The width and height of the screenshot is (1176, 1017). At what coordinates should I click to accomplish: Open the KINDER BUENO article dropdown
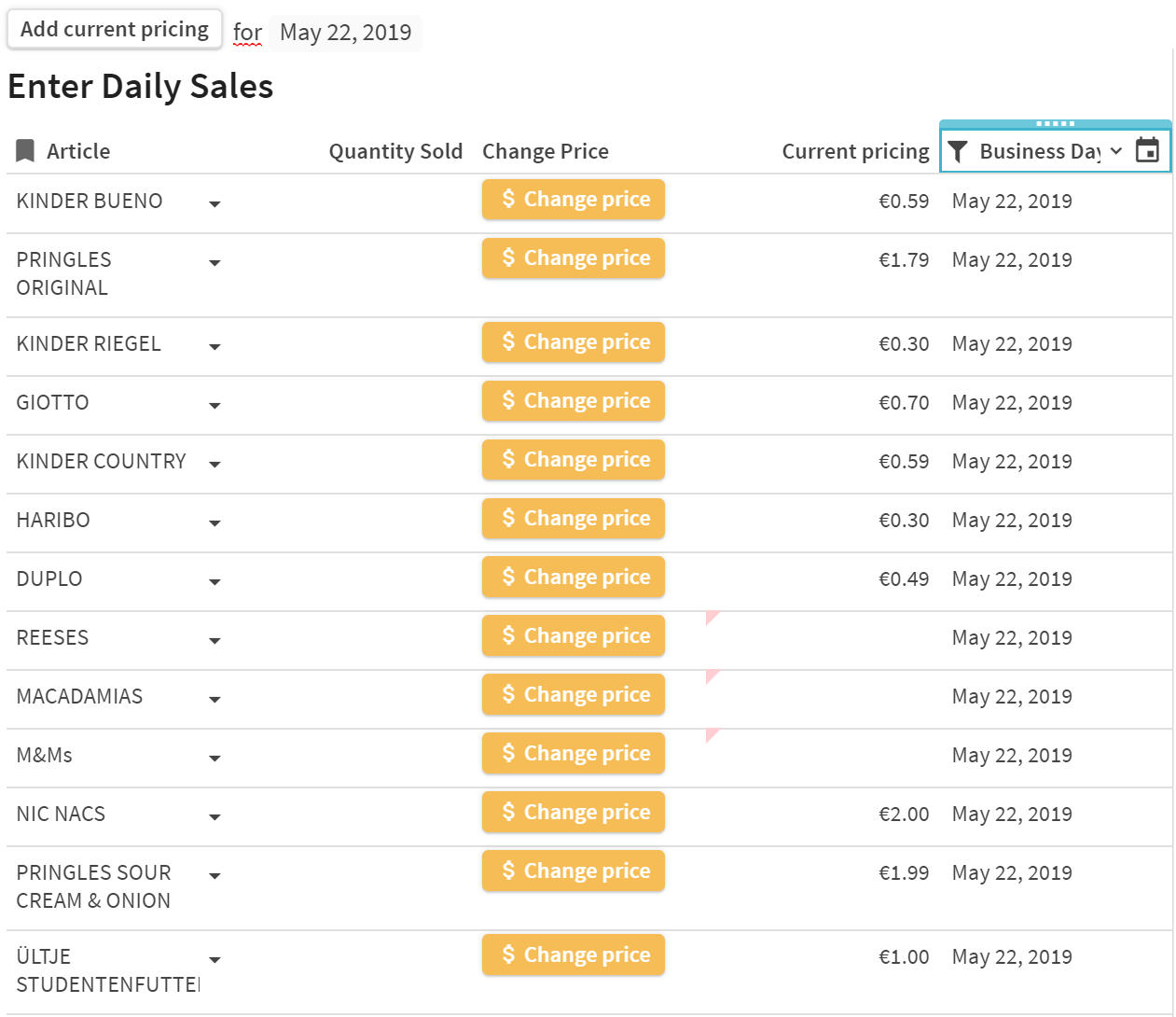point(214,203)
